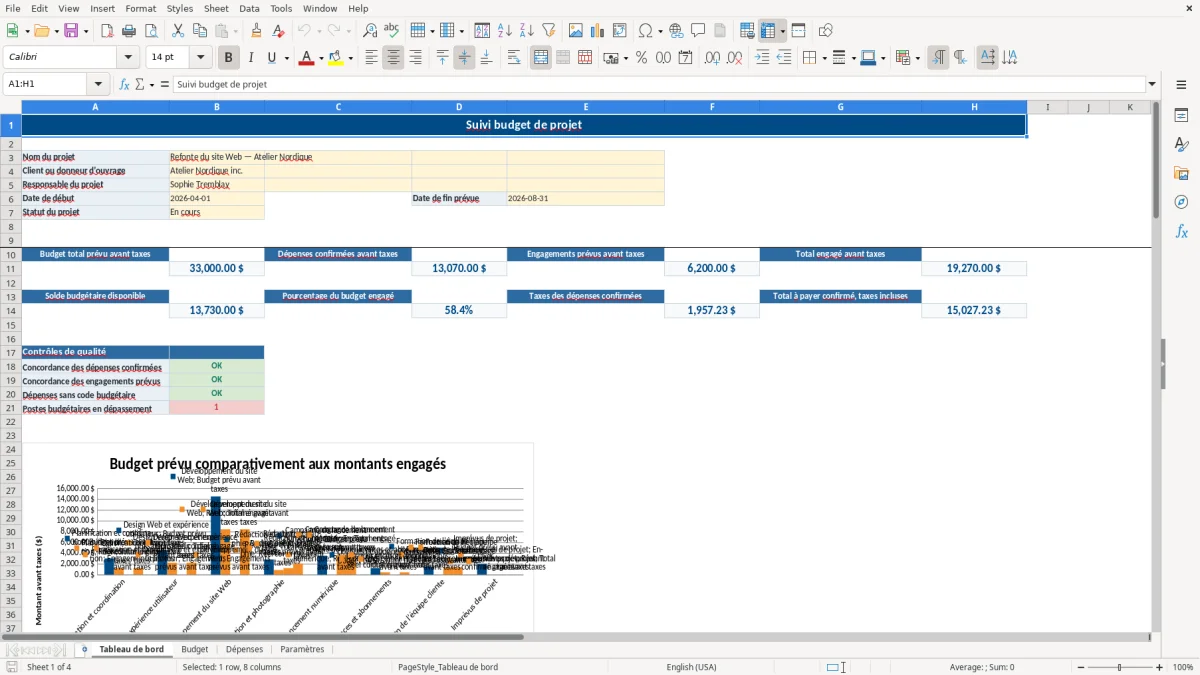The image size is (1200, 675).
Task: Toggle Freeze Rows and Columns
Action: [x=768, y=31]
